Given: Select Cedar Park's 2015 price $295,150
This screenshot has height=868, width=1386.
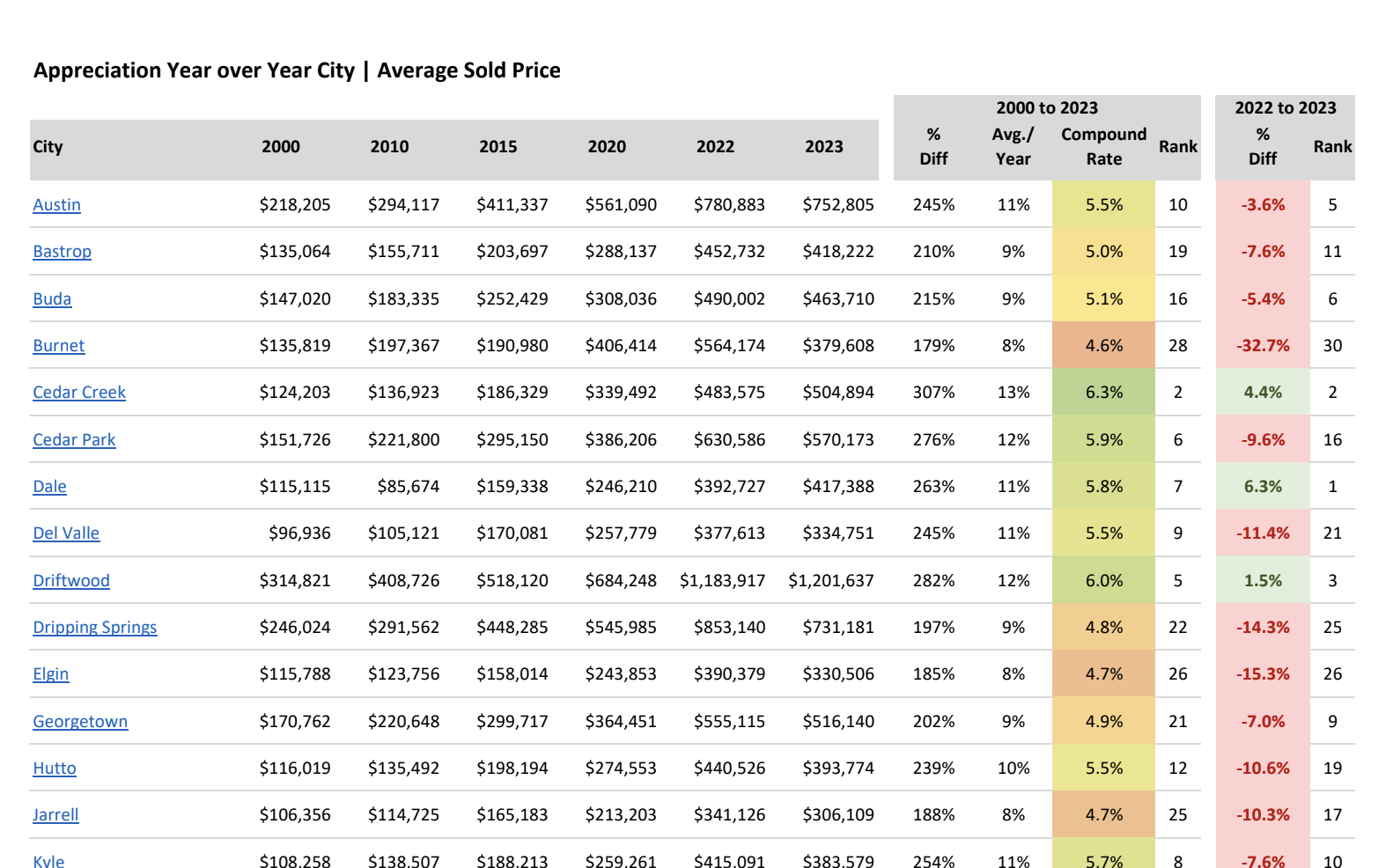Looking at the screenshot, I should (x=512, y=440).
